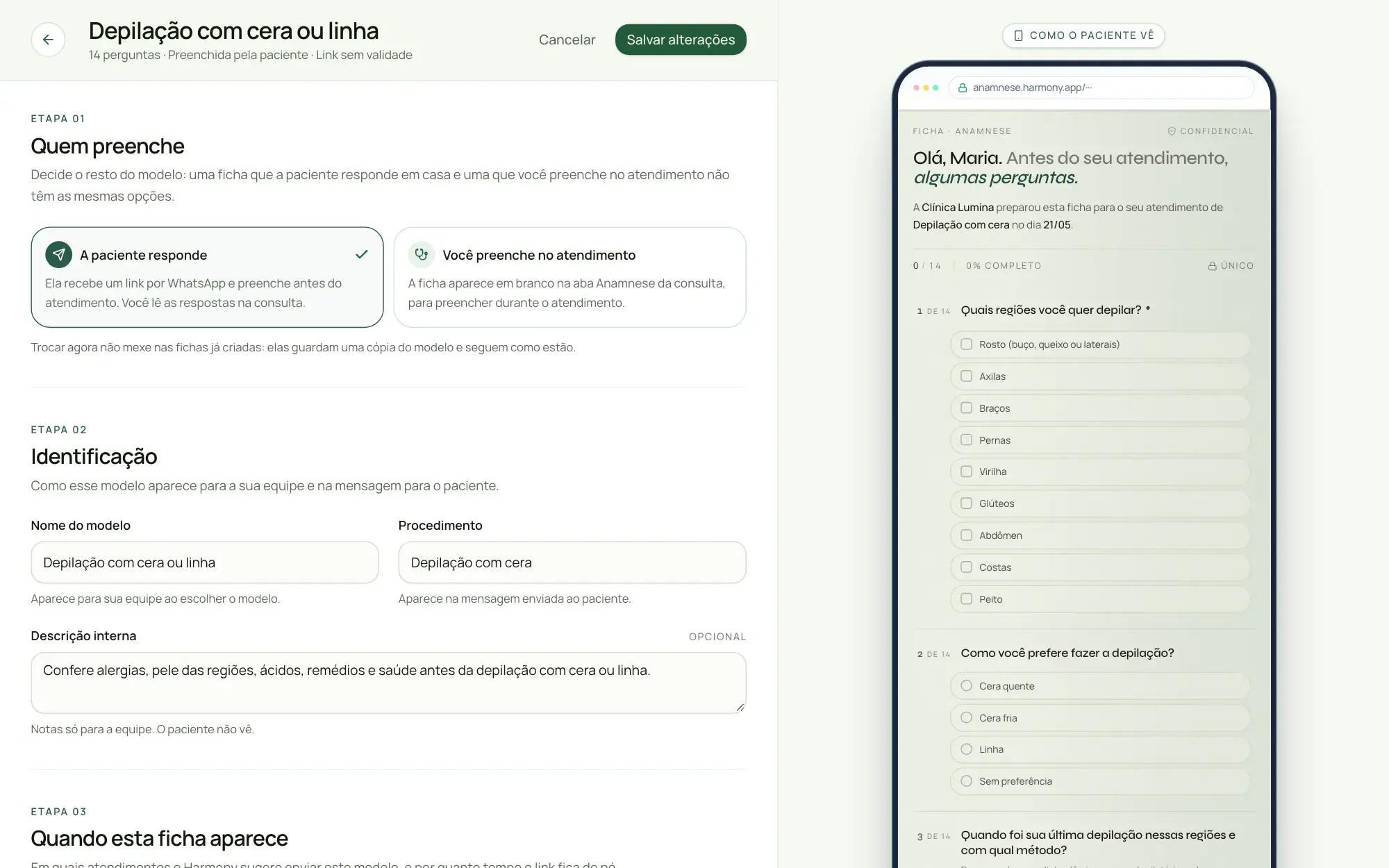The width and height of the screenshot is (1389, 868).
Task: Check the Abdômen option
Action: pyautogui.click(x=966, y=535)
